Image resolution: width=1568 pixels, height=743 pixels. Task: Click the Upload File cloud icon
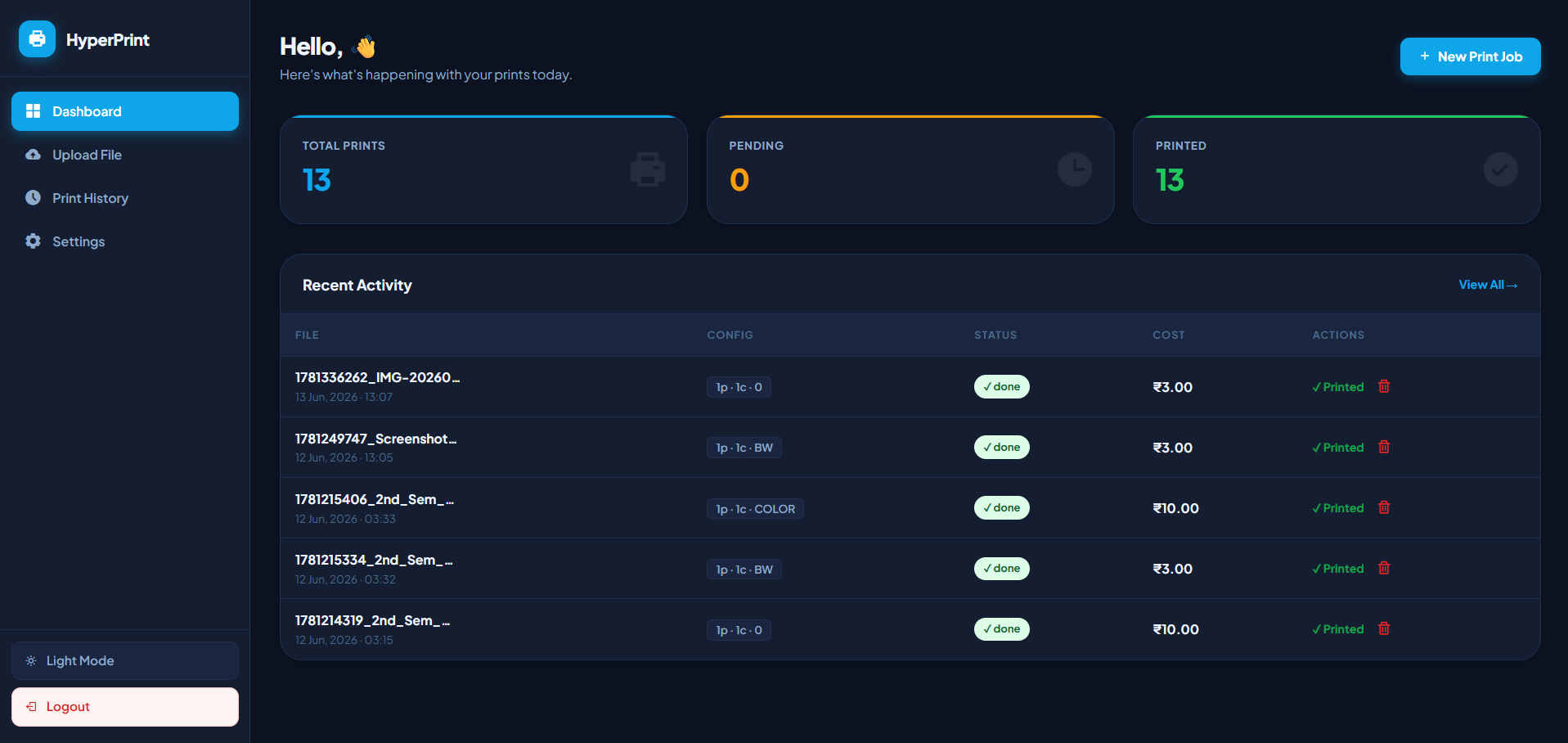33,155
